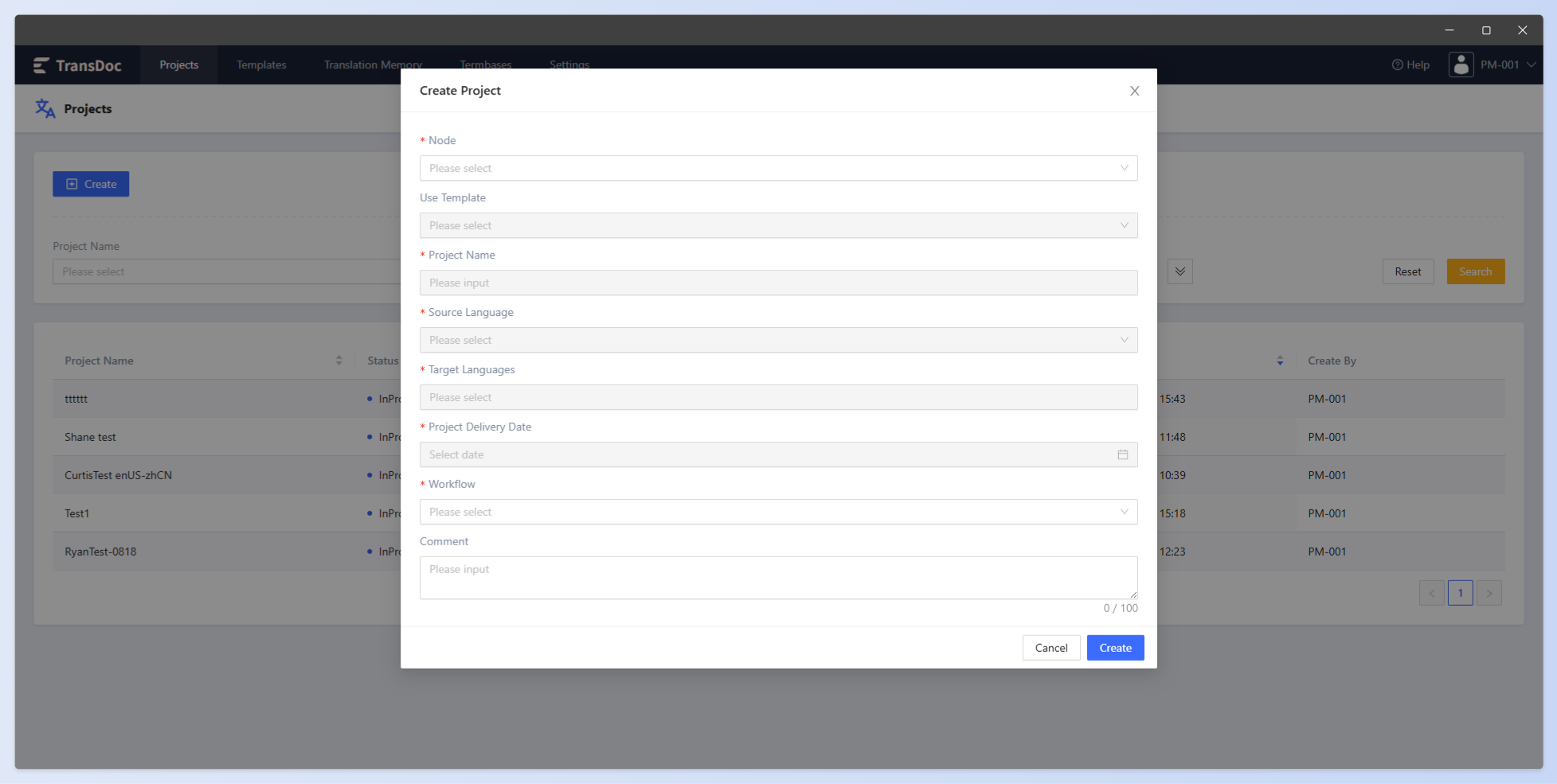1557x784 pixels.
Task: Minimize the application window
Action: coord(1449,30)
